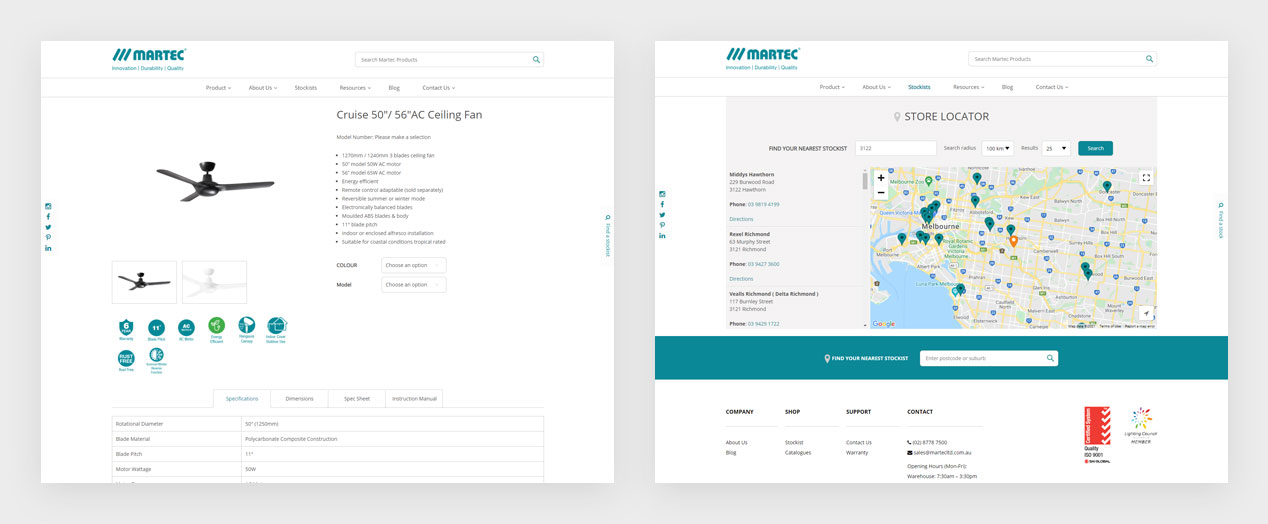Screen dimensions: 1268x524
Task: Select the Specifications tab
Action: pyautogui.click(x=242, y=398)
